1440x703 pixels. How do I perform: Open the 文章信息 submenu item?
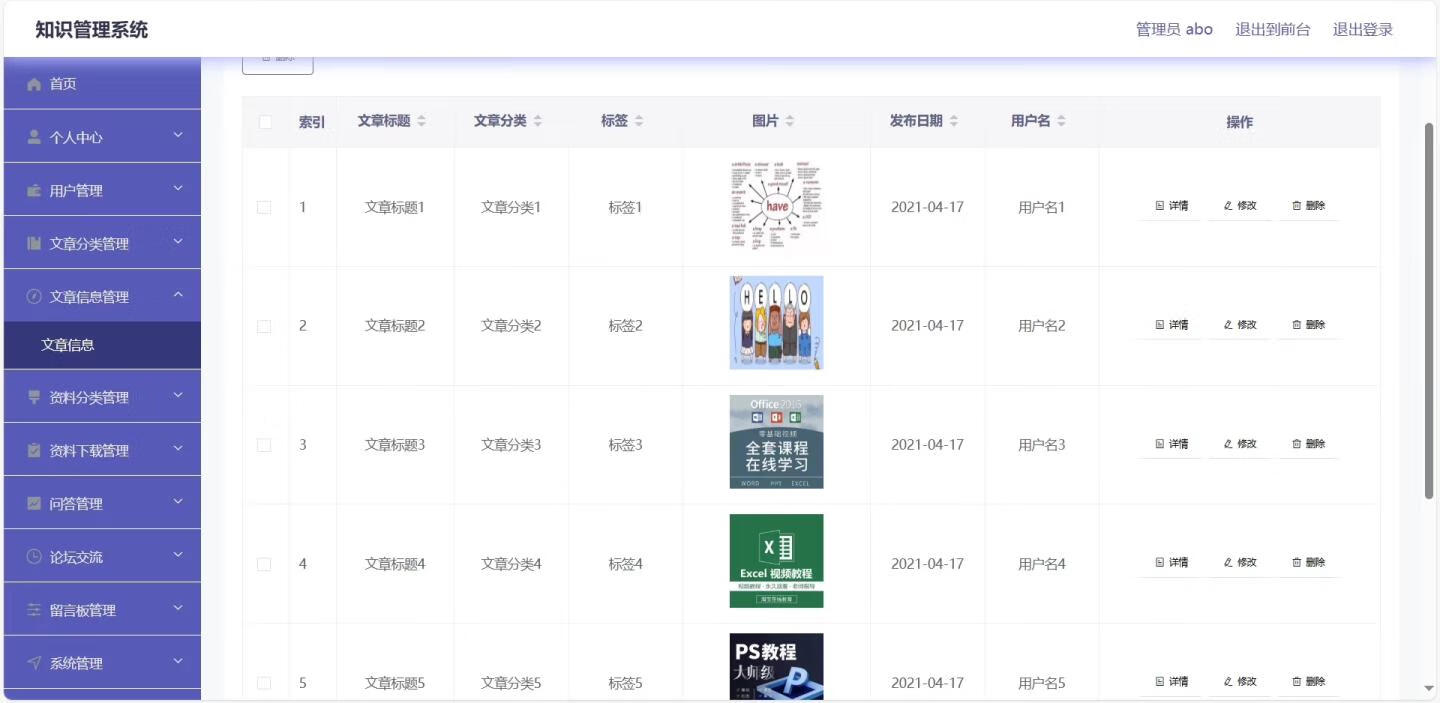68,345
